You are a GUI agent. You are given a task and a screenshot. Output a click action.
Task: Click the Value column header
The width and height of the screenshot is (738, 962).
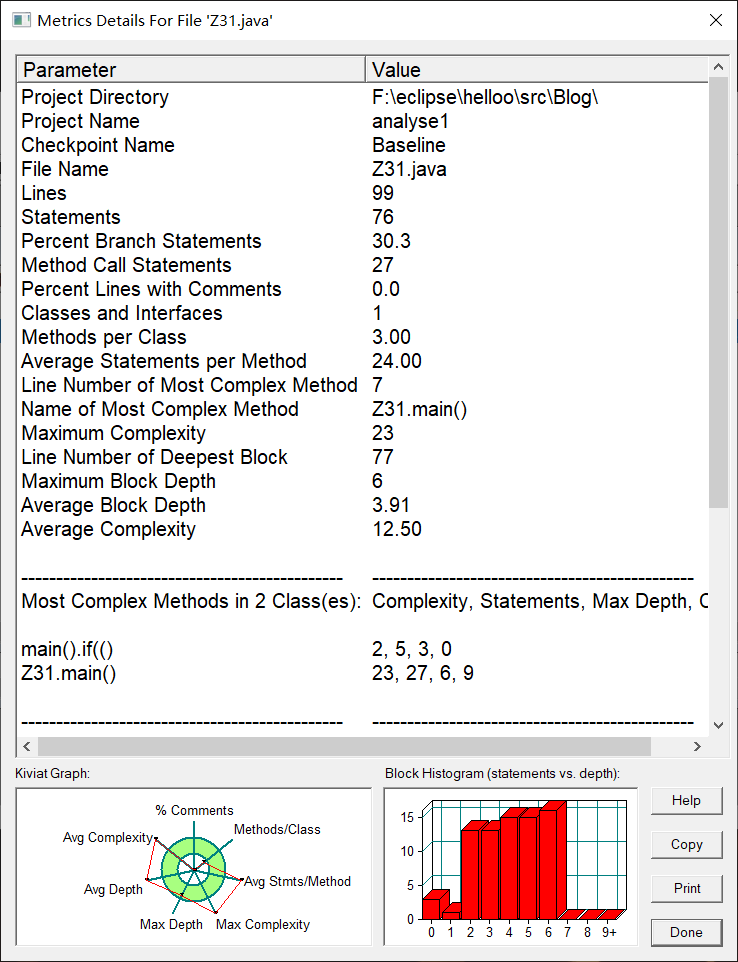click(x=537, y=69)
